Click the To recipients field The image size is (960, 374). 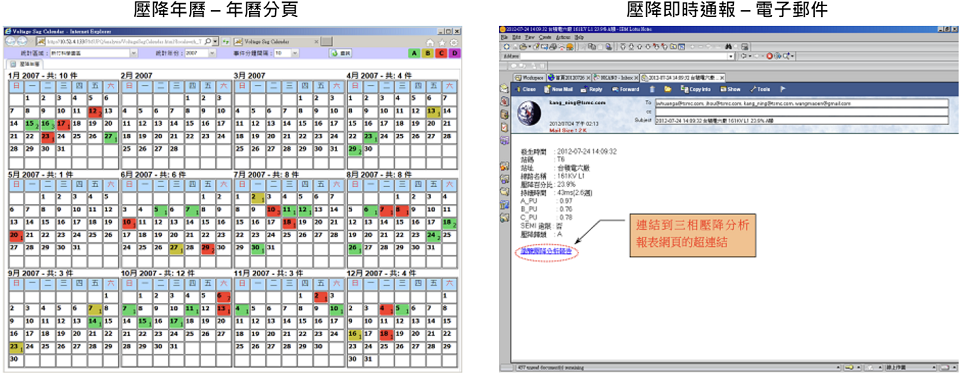click(x=802, y=103)
